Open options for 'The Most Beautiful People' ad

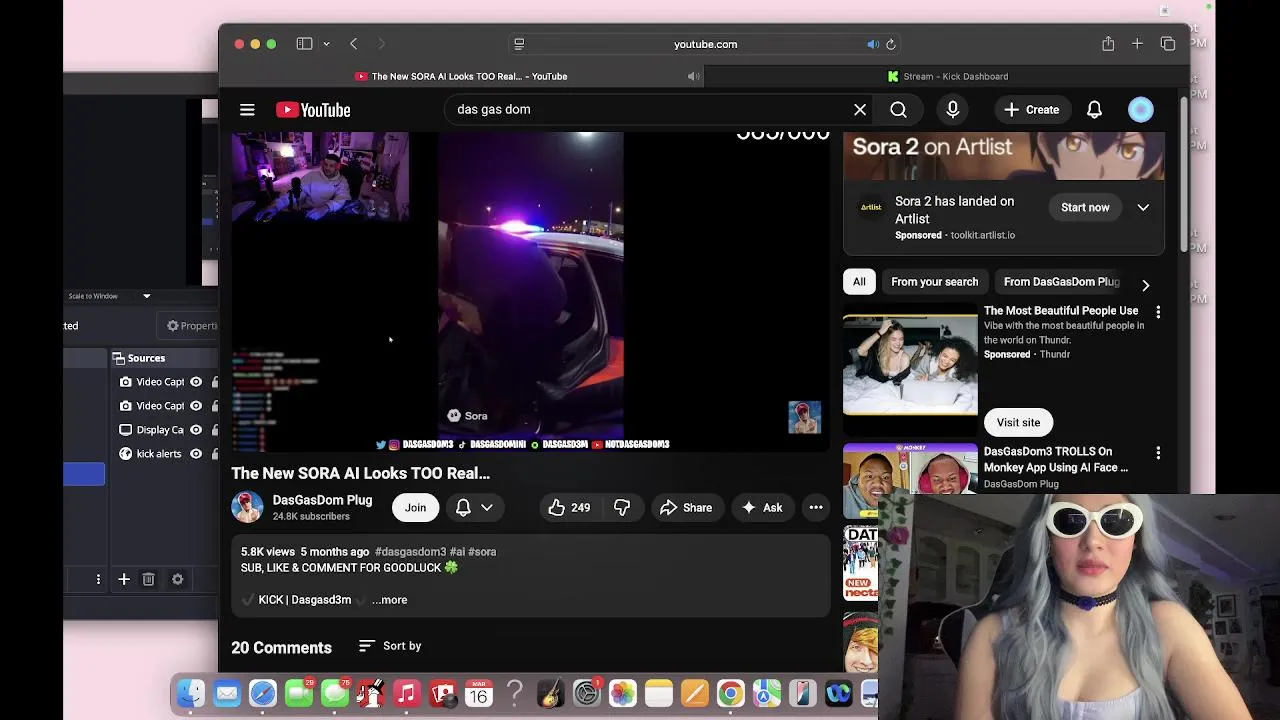pos(1158,313)
